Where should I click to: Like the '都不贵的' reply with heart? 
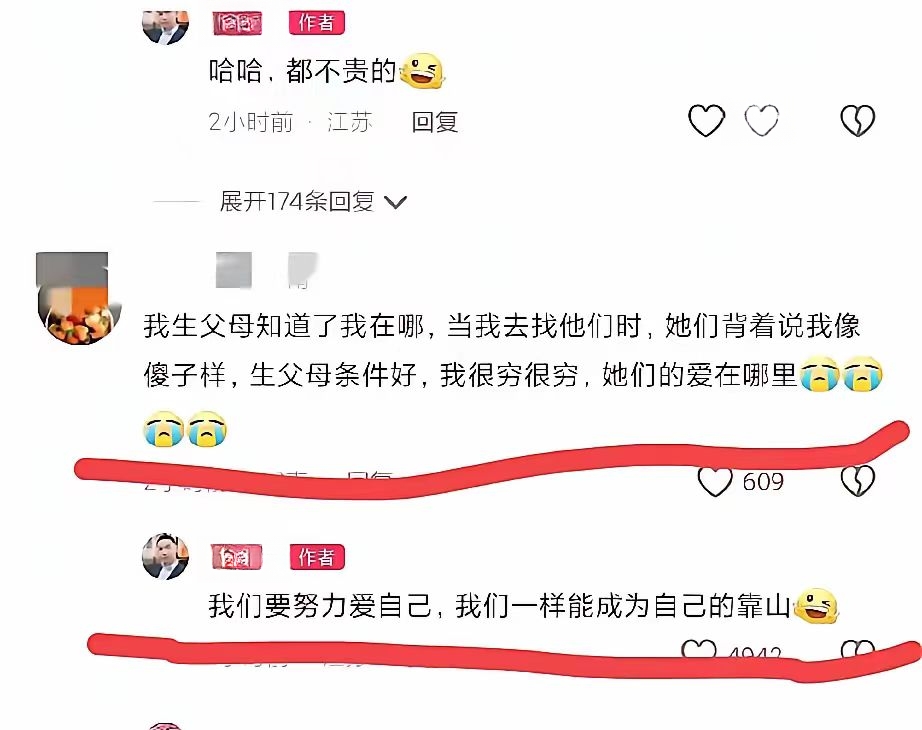pyautogui.click(x=706, y=121)
